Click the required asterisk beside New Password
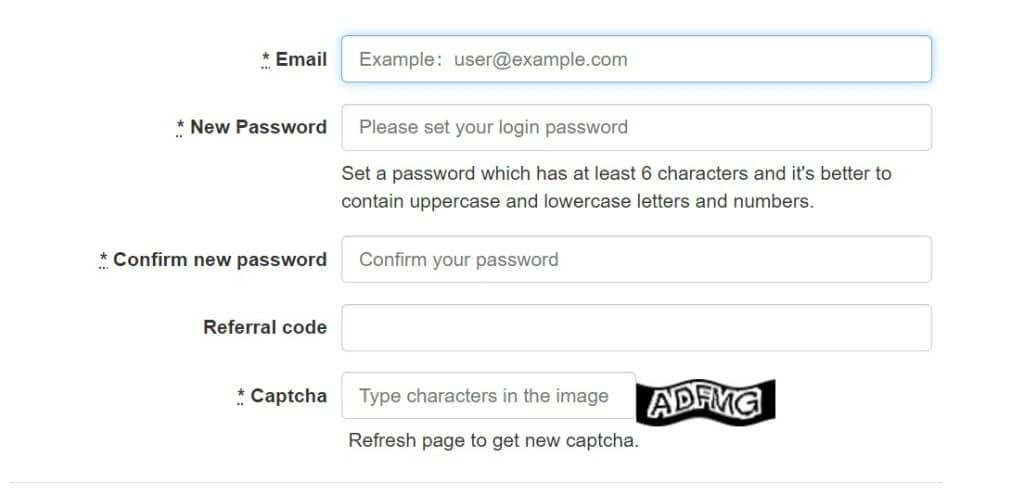 [x=180, y=127]
